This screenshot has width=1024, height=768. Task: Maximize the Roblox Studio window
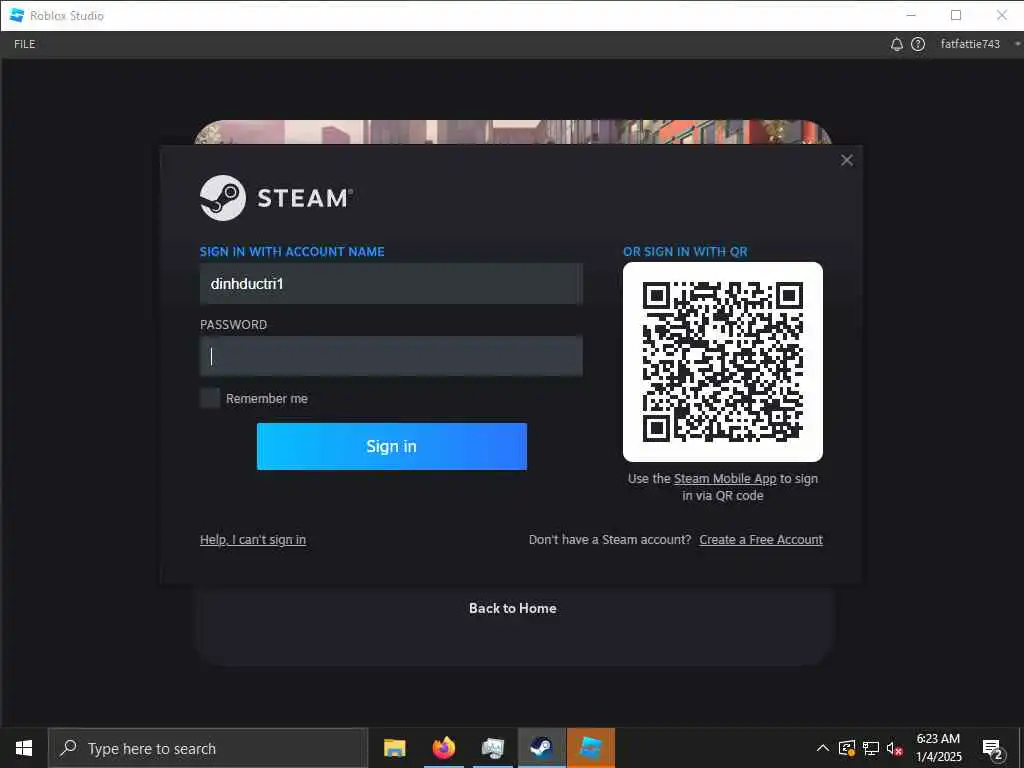pos(956,15)
